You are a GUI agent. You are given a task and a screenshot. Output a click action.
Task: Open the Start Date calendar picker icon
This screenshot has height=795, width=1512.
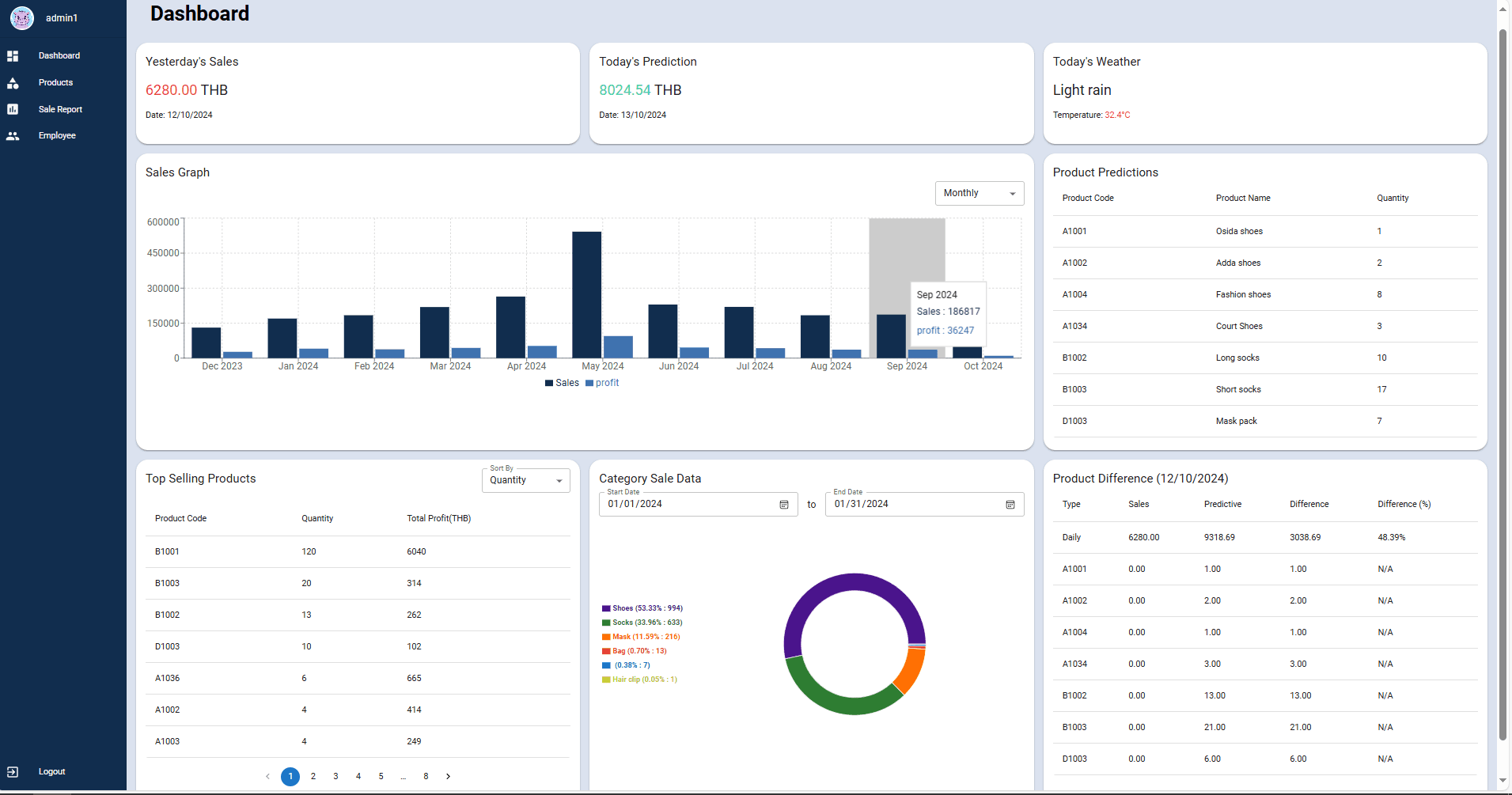pos(784,505)
